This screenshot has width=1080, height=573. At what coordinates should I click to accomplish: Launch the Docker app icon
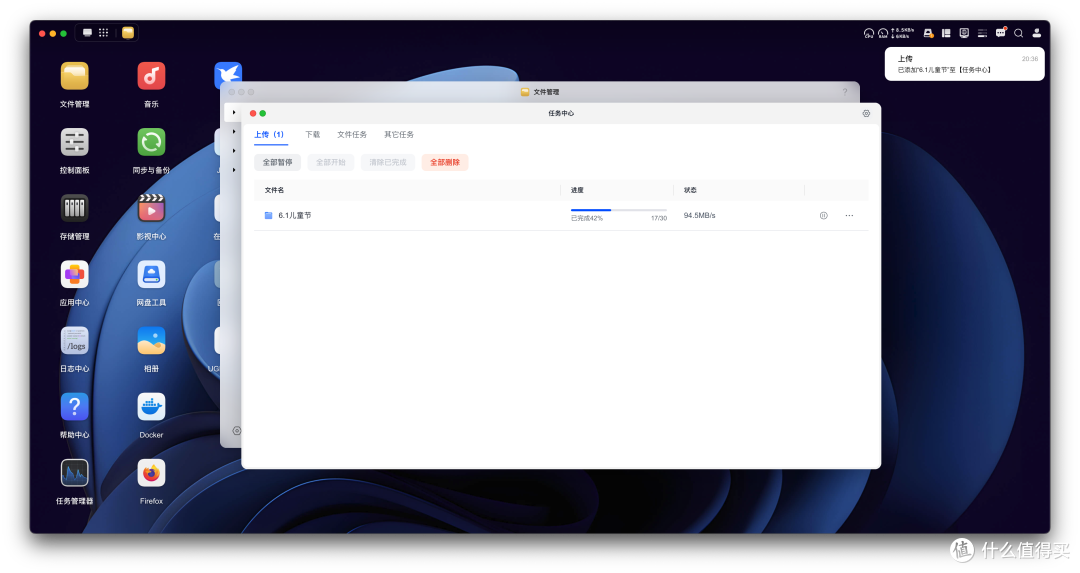151,406
